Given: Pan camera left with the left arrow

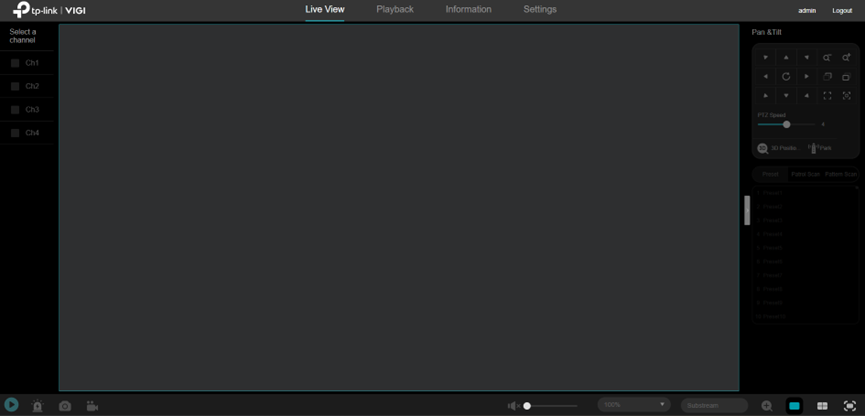Looking at the screenshot, I should 766,77.
